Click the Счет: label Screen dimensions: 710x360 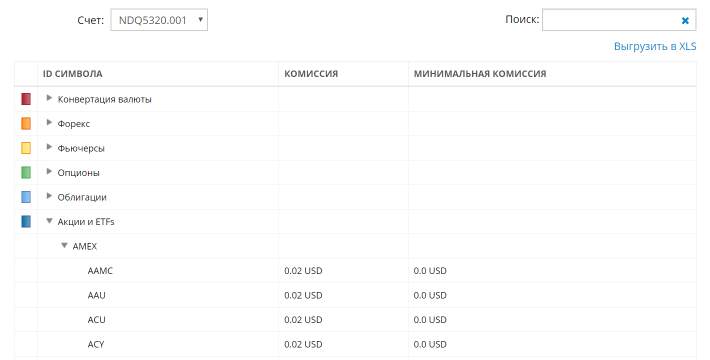tap(91, 20)
